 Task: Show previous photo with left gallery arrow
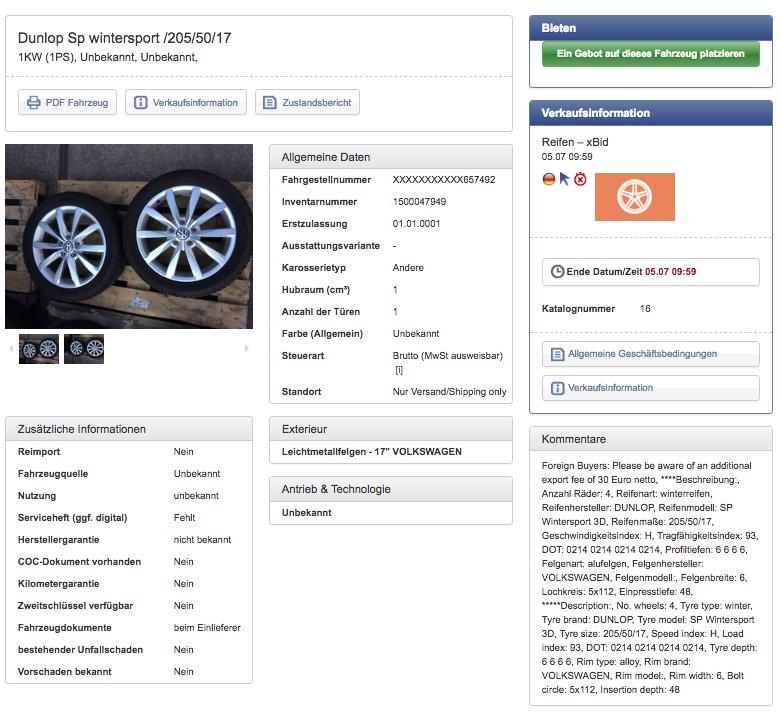[x=11, y=348]
